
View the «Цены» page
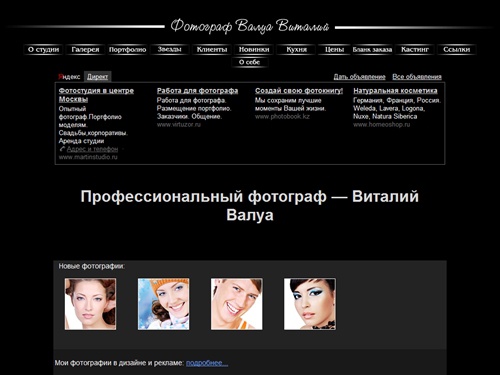tap(334, 50)
